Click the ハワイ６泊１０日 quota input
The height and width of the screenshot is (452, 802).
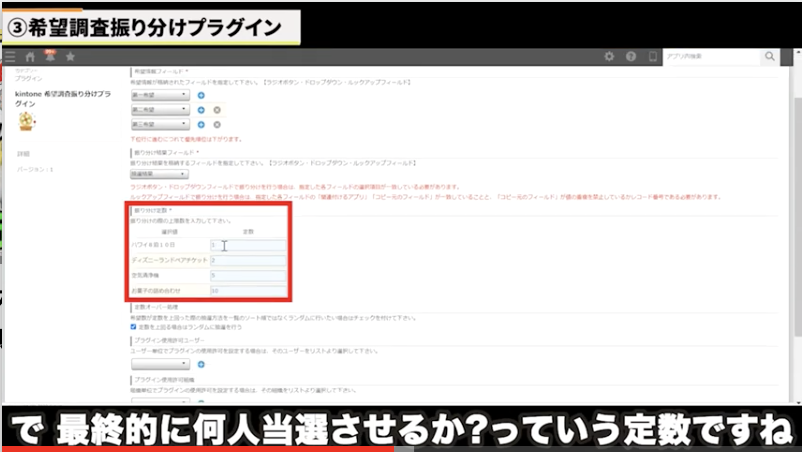(248, 245)
